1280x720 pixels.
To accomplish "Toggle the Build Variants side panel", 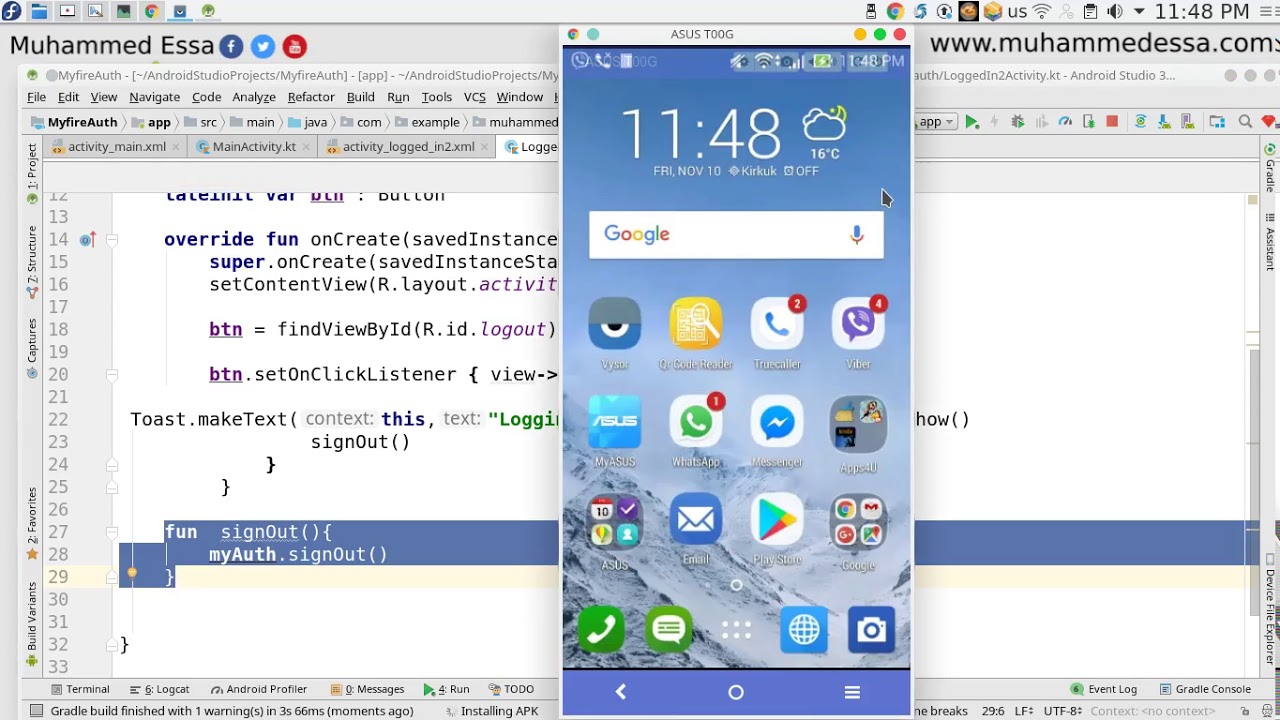I will [32, 624].
